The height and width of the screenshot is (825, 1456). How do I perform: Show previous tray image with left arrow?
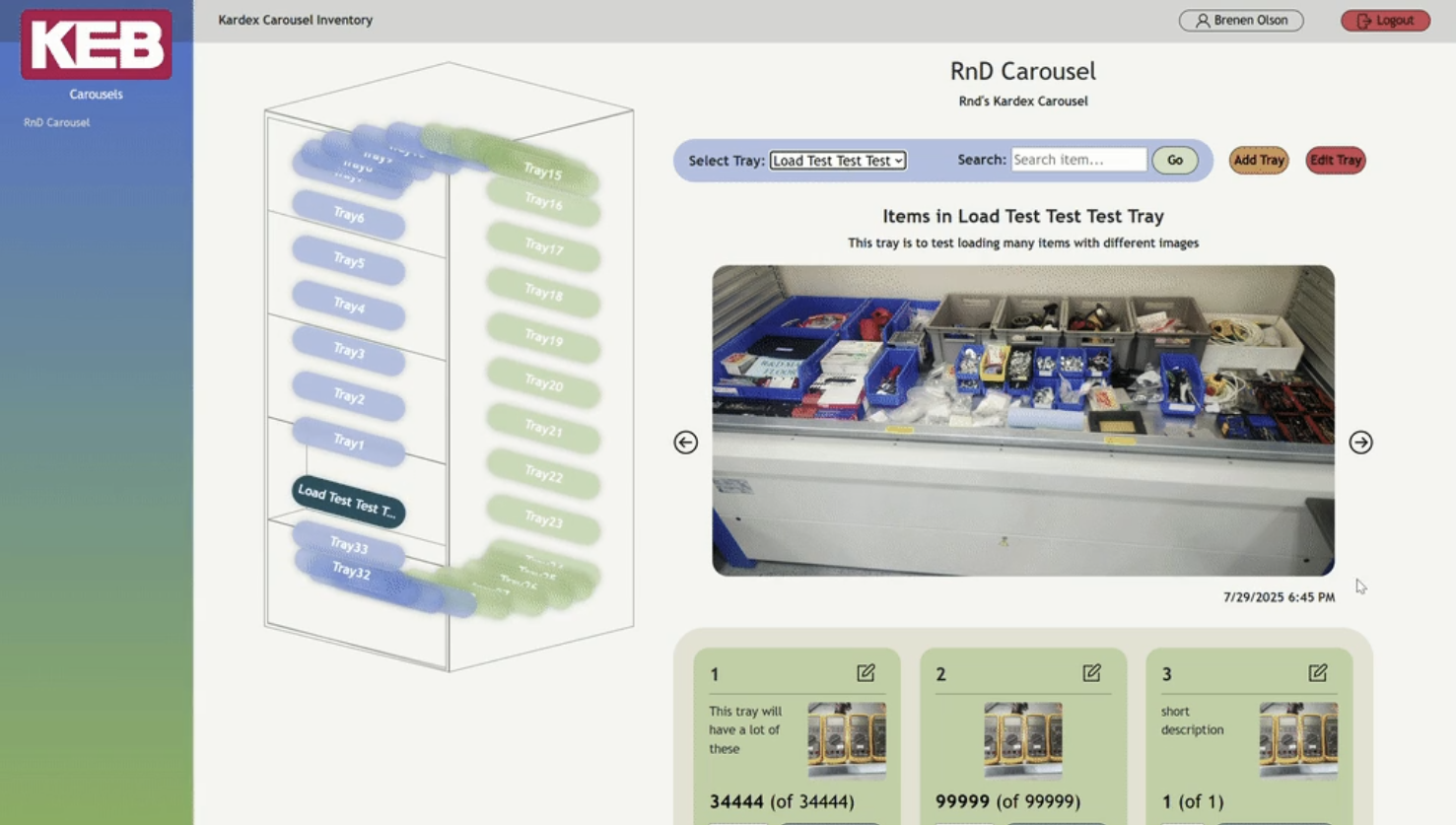click(685, 443)
